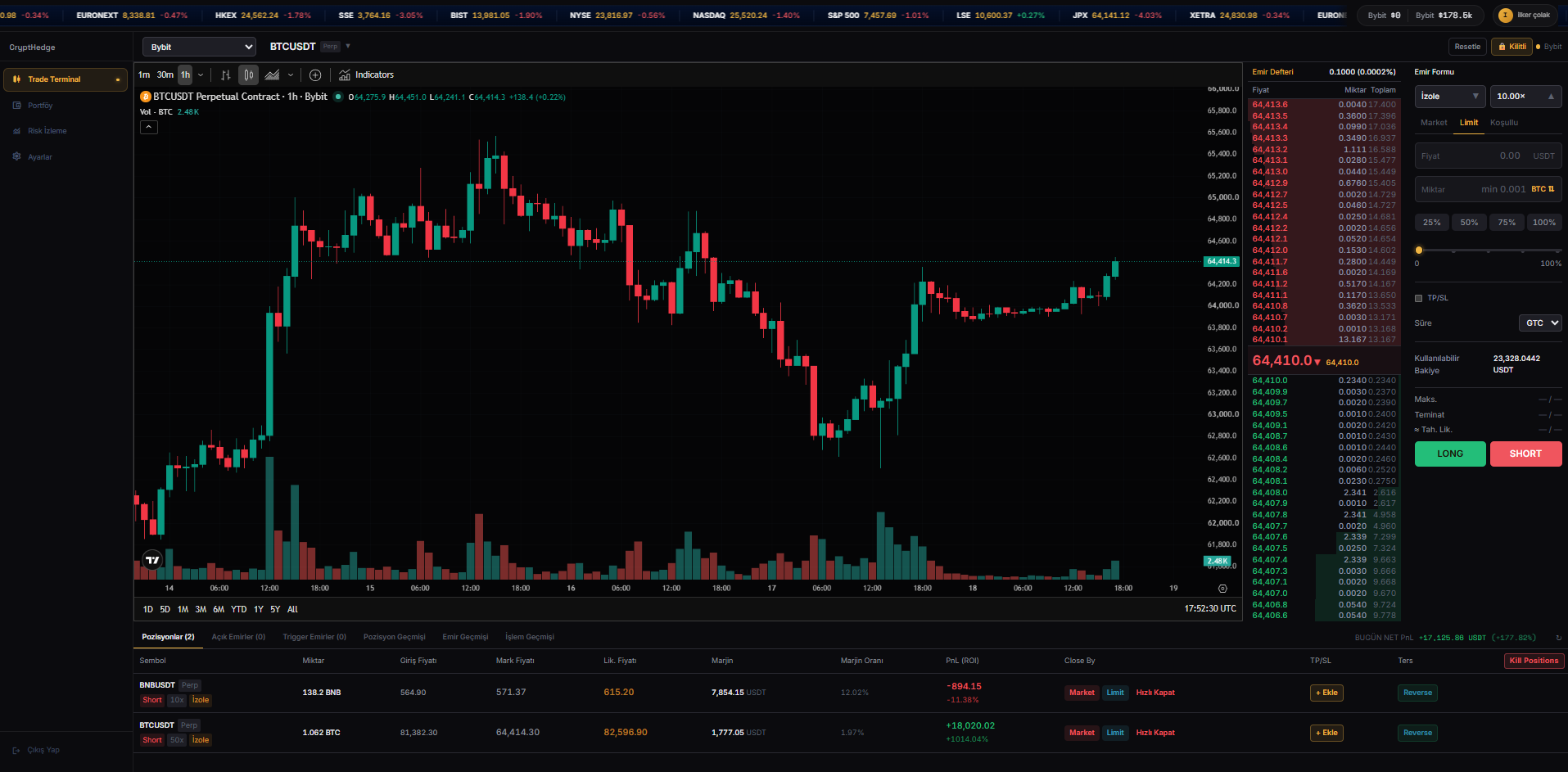This screenshot has width=1568, height=772.
Task: Select the candlestick chart style icon
Action: pos(249,74)
